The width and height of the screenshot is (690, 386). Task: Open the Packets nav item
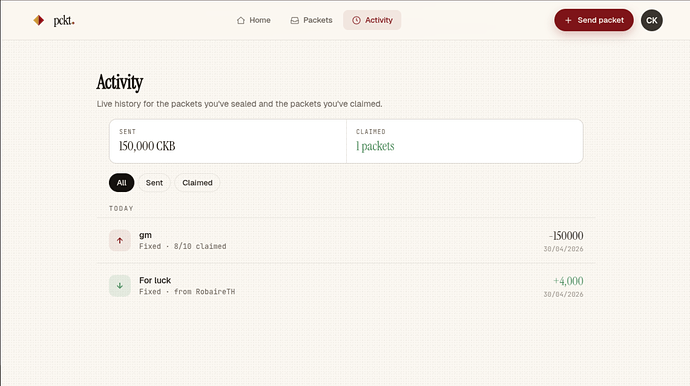311,20
